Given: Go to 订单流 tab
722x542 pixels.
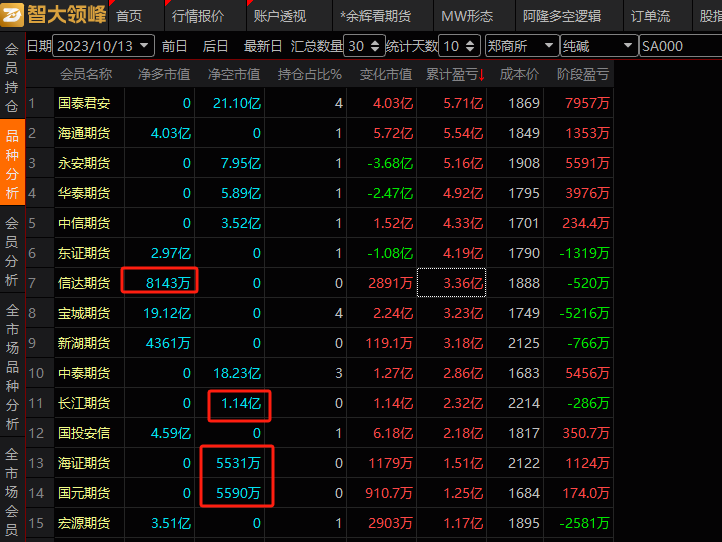Looking at the screenshot, I should point(650,17).
